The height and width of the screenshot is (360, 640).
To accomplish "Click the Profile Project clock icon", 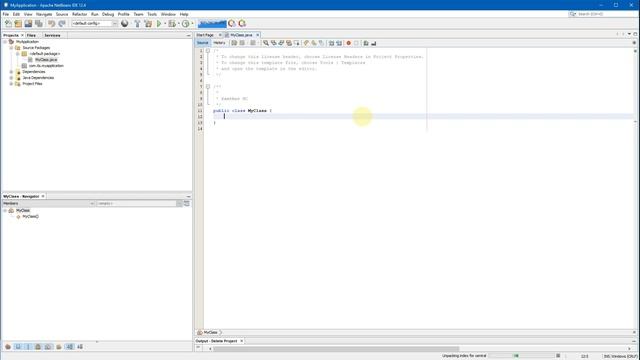I will [x=186, y=24].
